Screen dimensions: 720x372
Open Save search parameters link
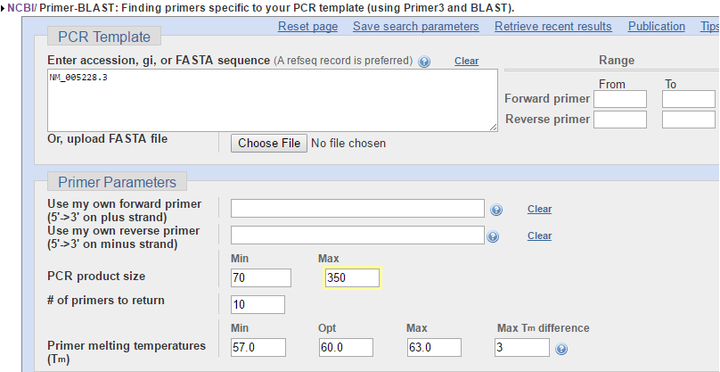[416, 27]
